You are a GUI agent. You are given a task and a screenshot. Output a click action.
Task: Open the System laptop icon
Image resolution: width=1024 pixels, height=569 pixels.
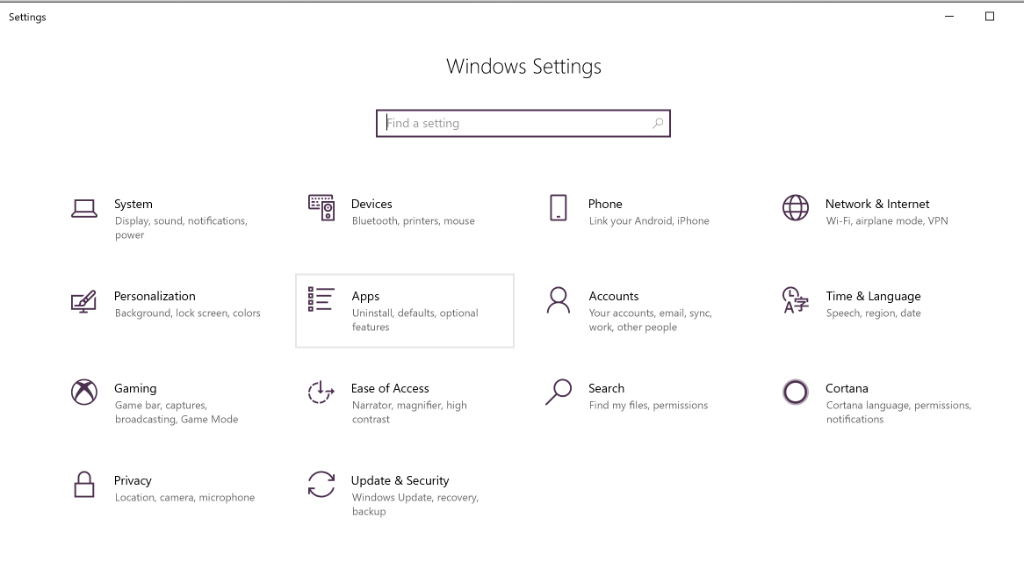(84, 208)
